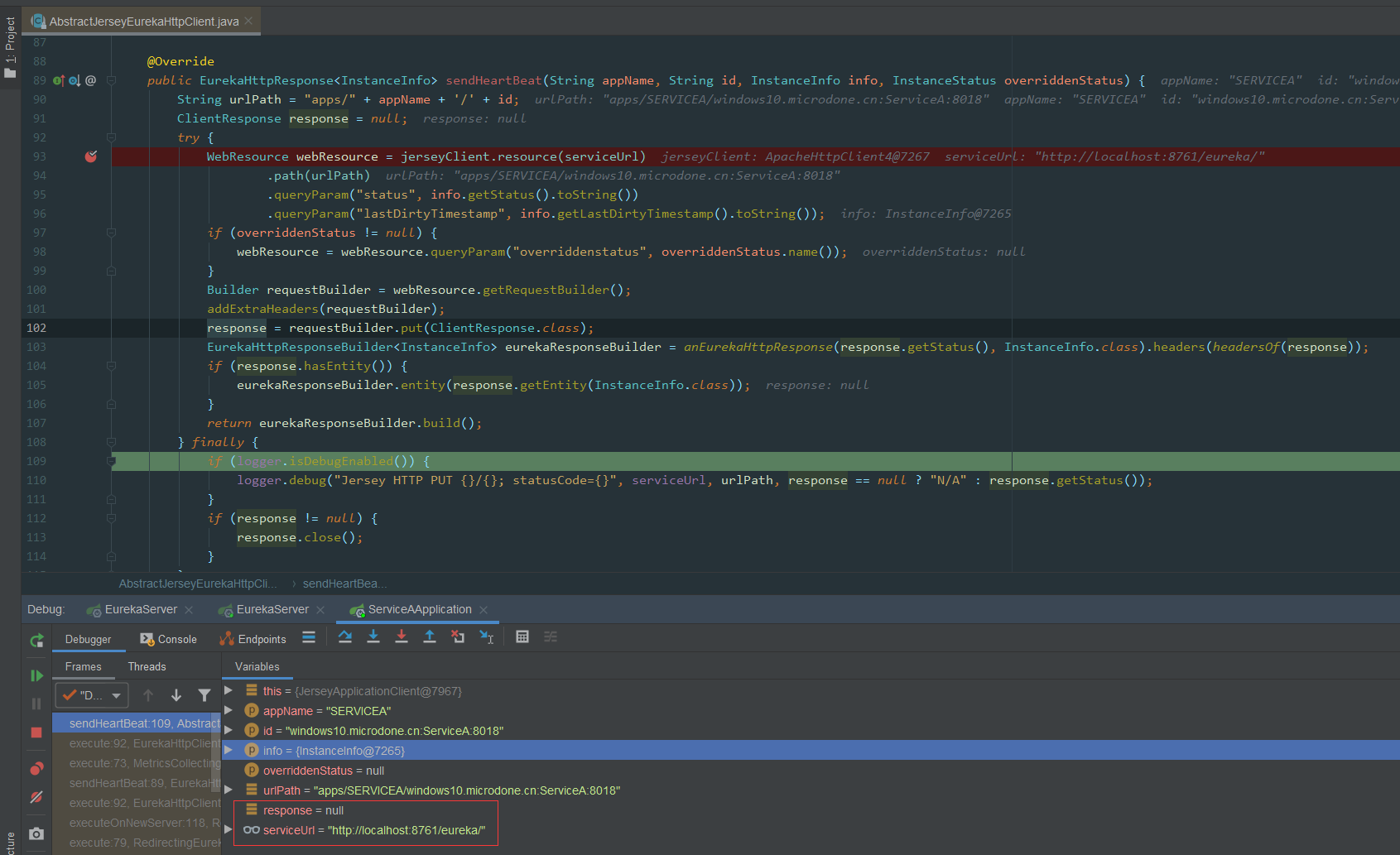
Task: Expand the info InstanceInfo variable node
Action: click(x=229, y=750)
